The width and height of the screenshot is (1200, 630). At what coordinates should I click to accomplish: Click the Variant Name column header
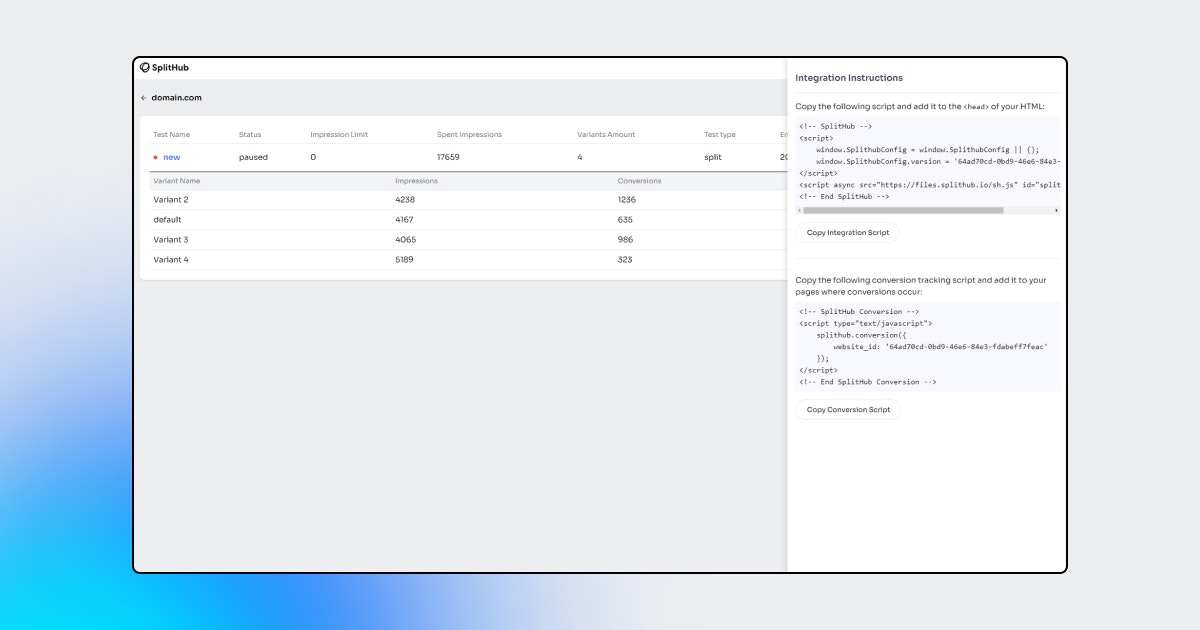177,181
